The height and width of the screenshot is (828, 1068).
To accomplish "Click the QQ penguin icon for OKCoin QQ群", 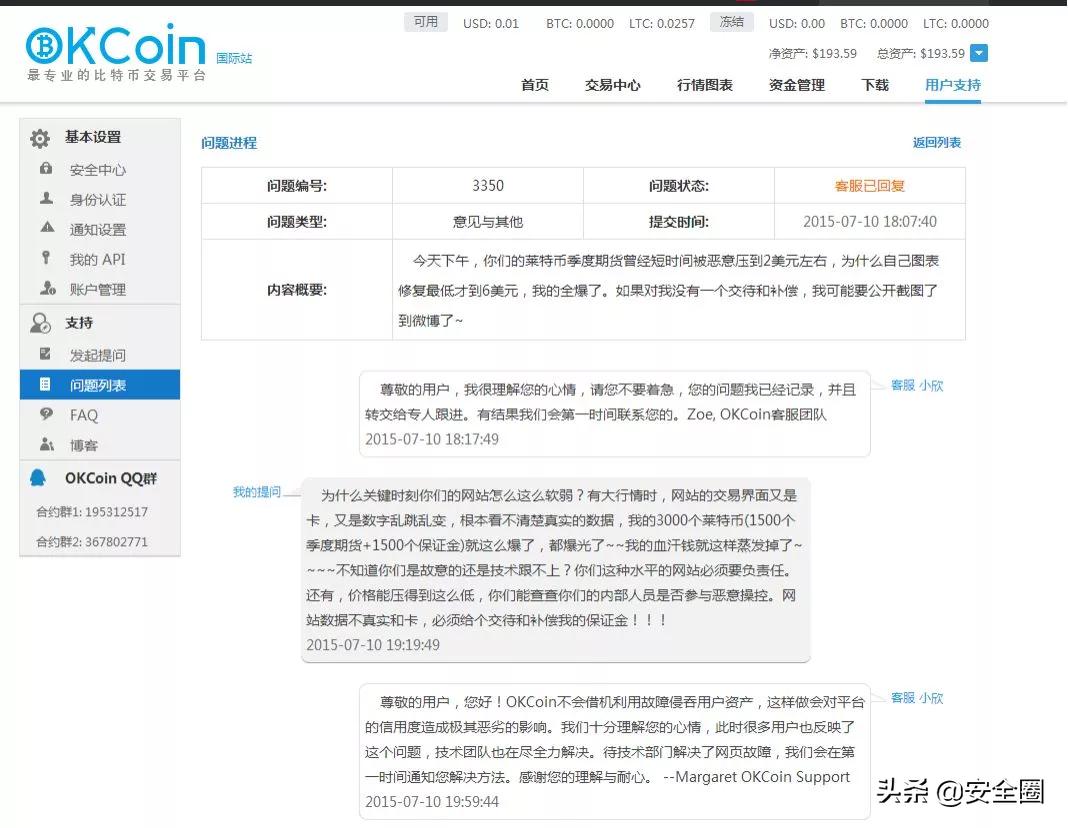I will [x=40, y=478].
